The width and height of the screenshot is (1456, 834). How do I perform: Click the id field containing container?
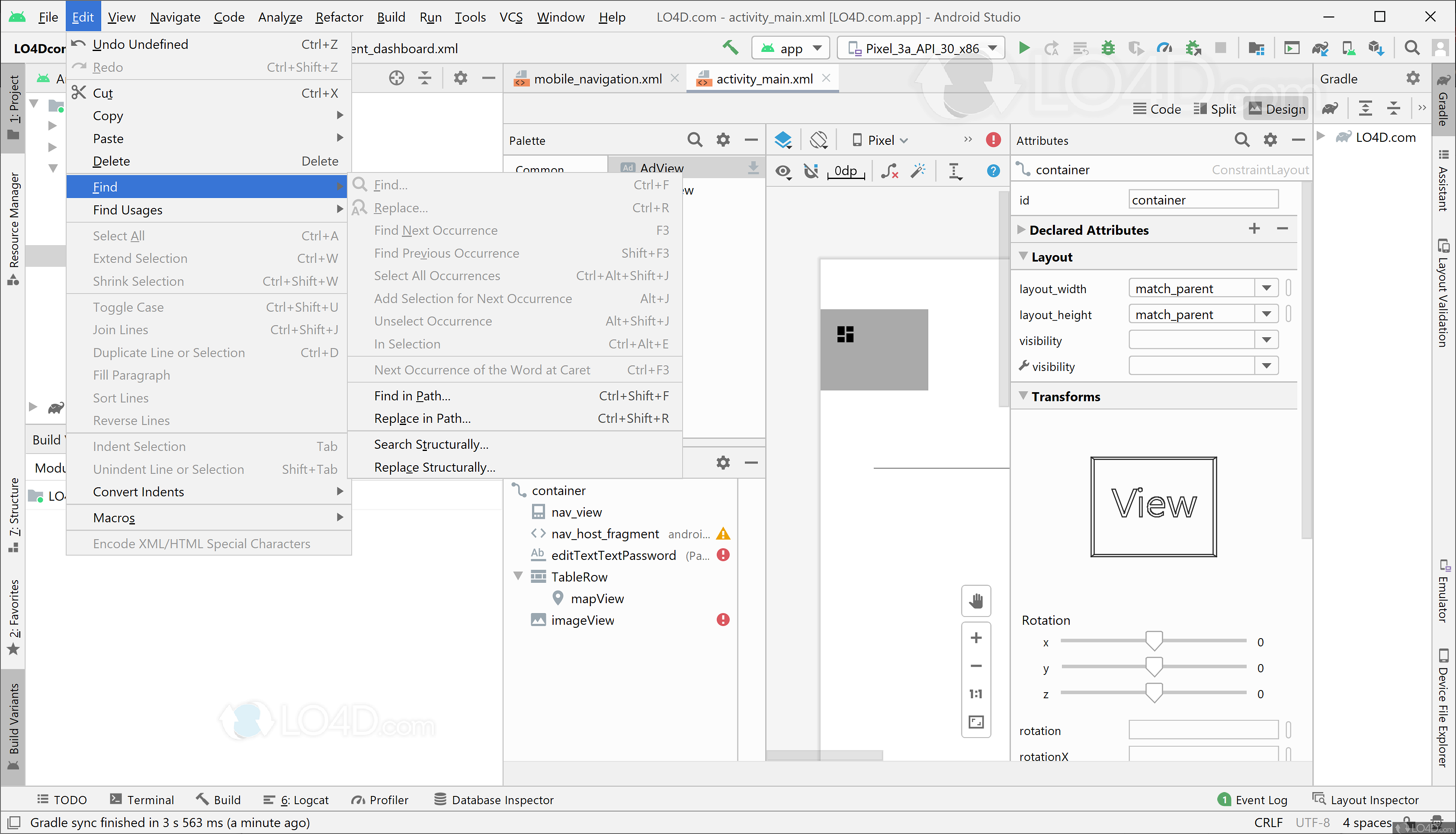[x=1202, y=199]
